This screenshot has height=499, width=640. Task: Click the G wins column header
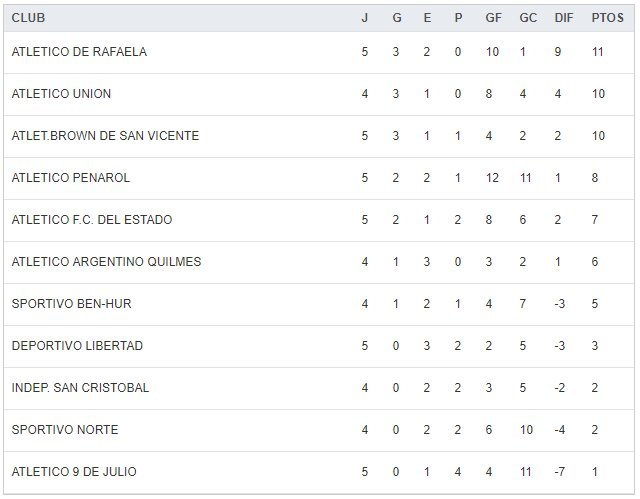tap(396, 18)
